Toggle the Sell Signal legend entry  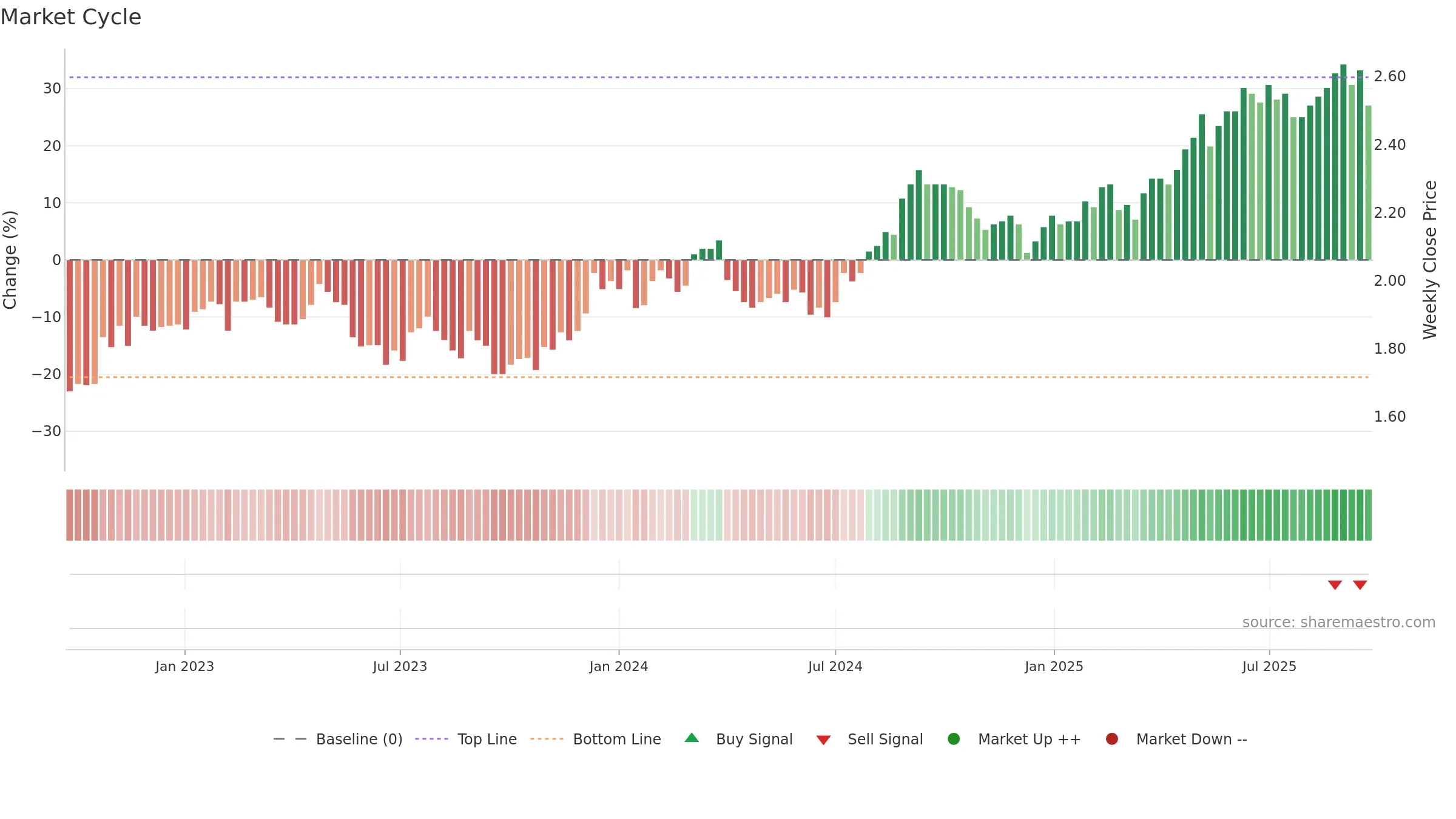(869, 739)
